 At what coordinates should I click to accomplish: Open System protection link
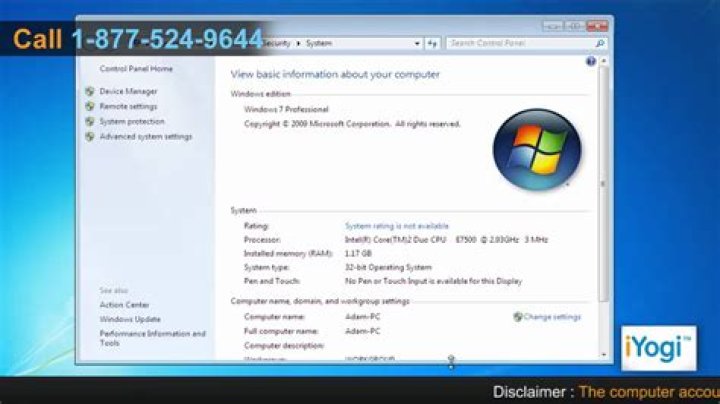pyautogui.click(x=132, y=121)
